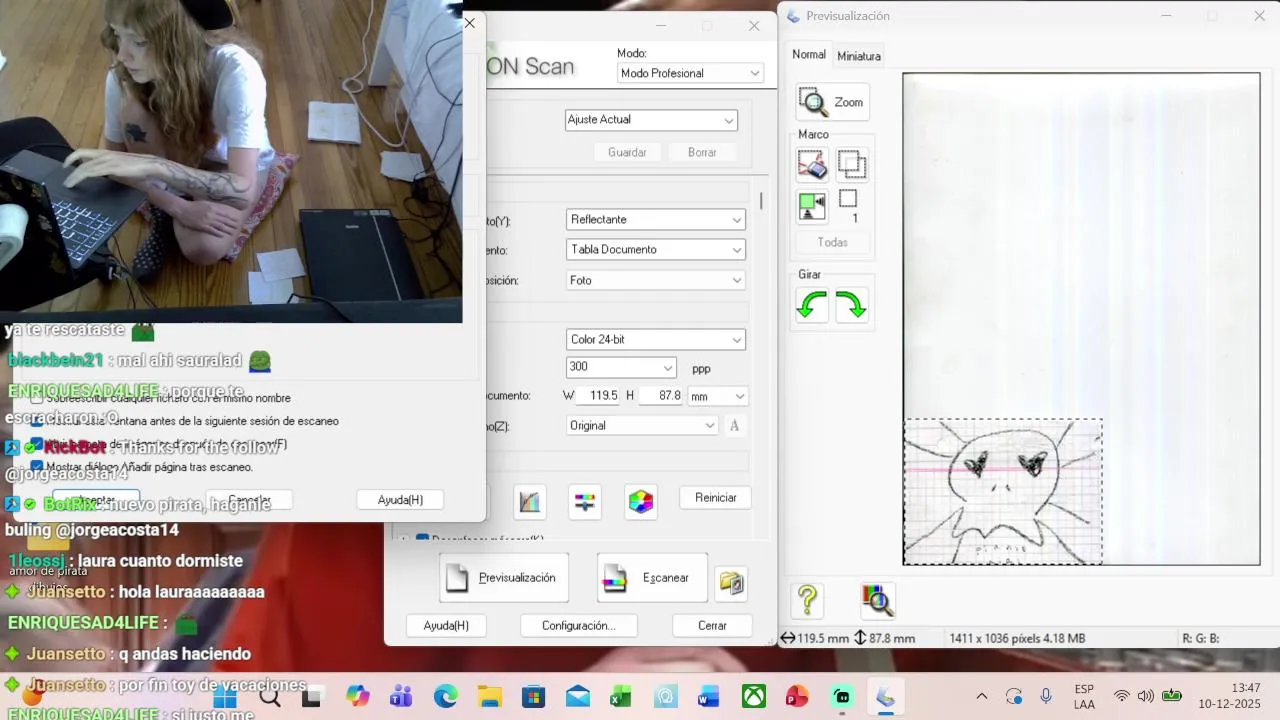Open Microsoft Teams from the taskbar
Image resolution: width=1280 pixels, height=720 pixels.
[x=401, y=696]
